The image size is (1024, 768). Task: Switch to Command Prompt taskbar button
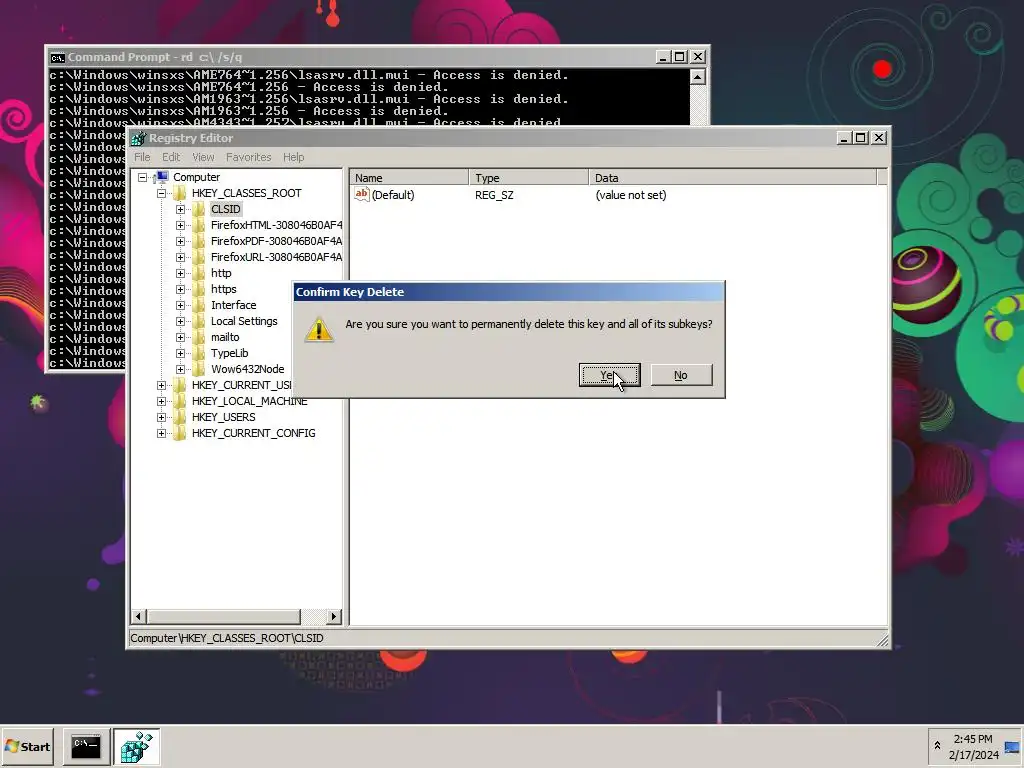(86, 746)
